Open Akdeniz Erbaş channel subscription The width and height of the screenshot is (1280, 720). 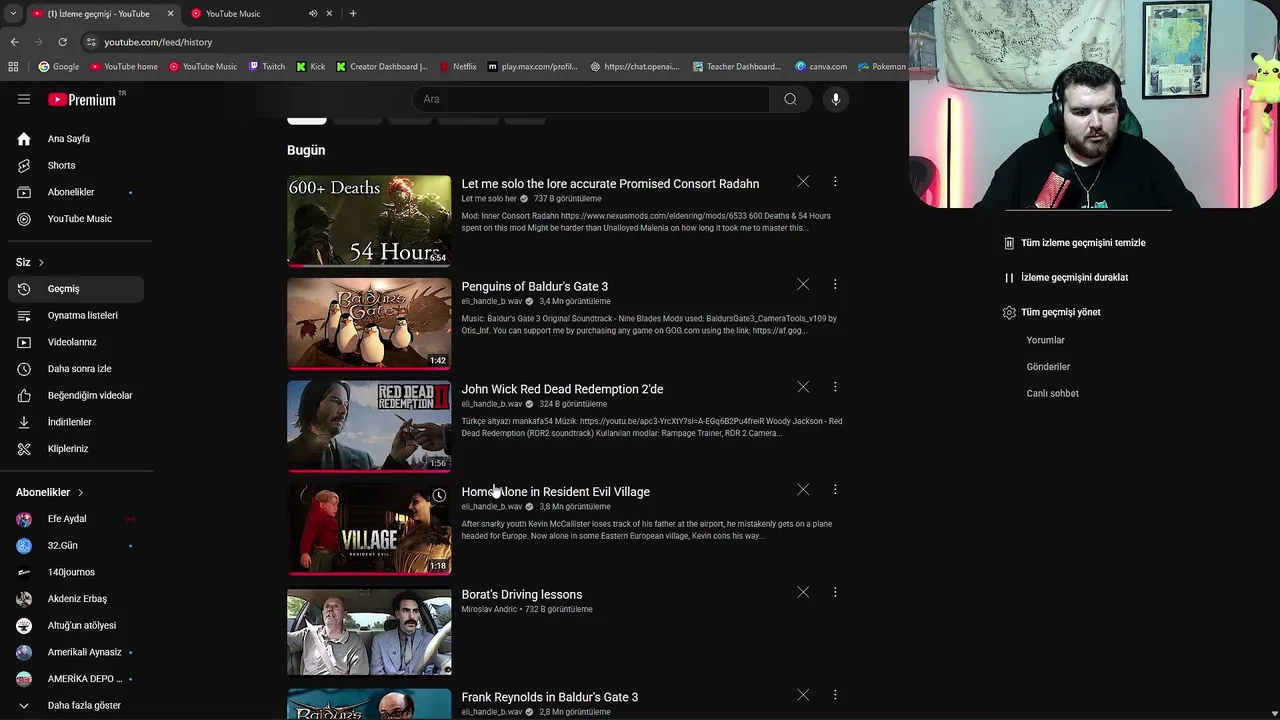tap(76, 599)
